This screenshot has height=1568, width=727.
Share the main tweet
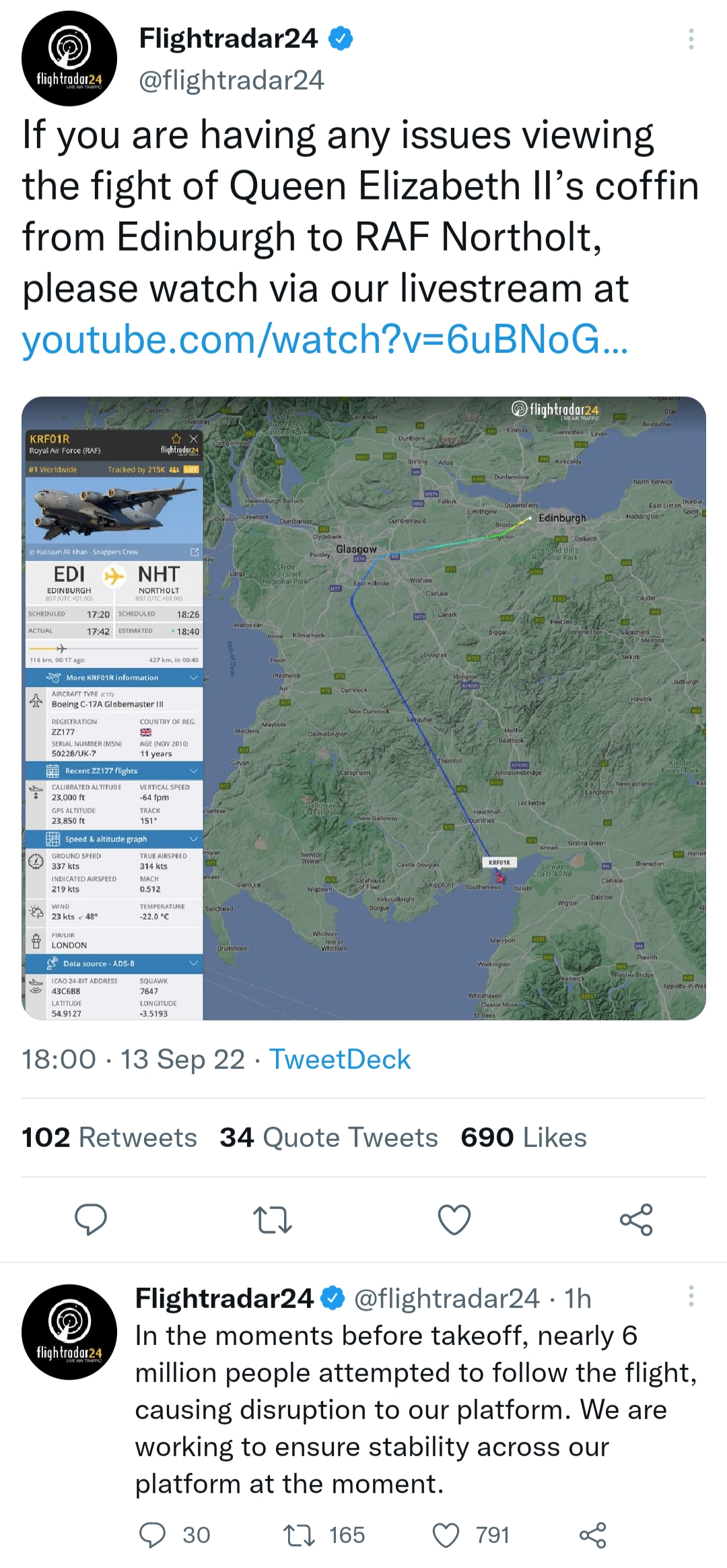tap(636, 1219)
